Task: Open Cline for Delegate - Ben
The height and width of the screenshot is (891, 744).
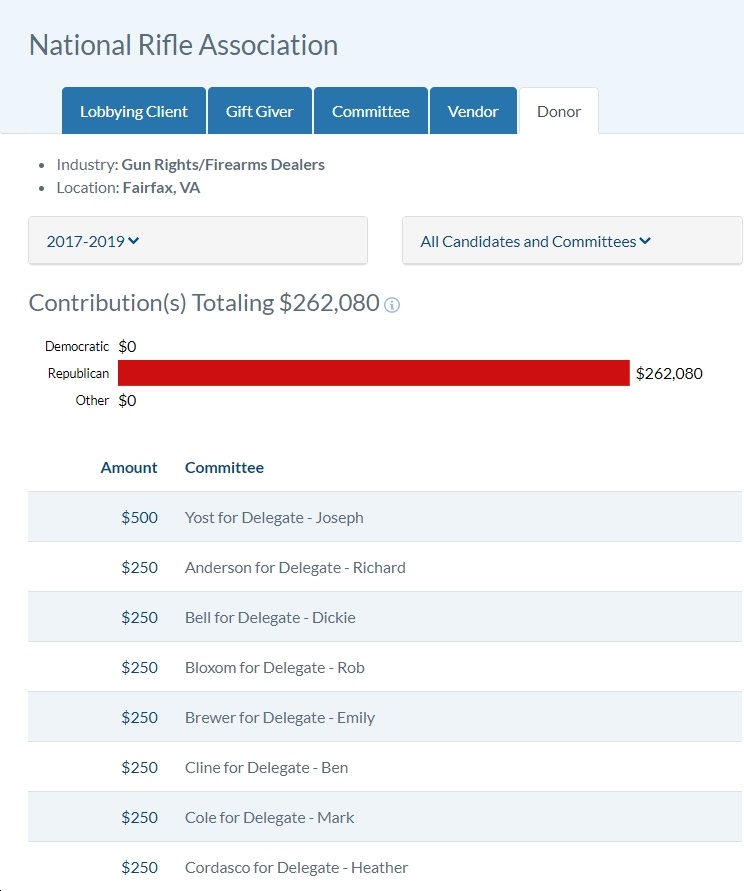Action: [x=266, y=767]
